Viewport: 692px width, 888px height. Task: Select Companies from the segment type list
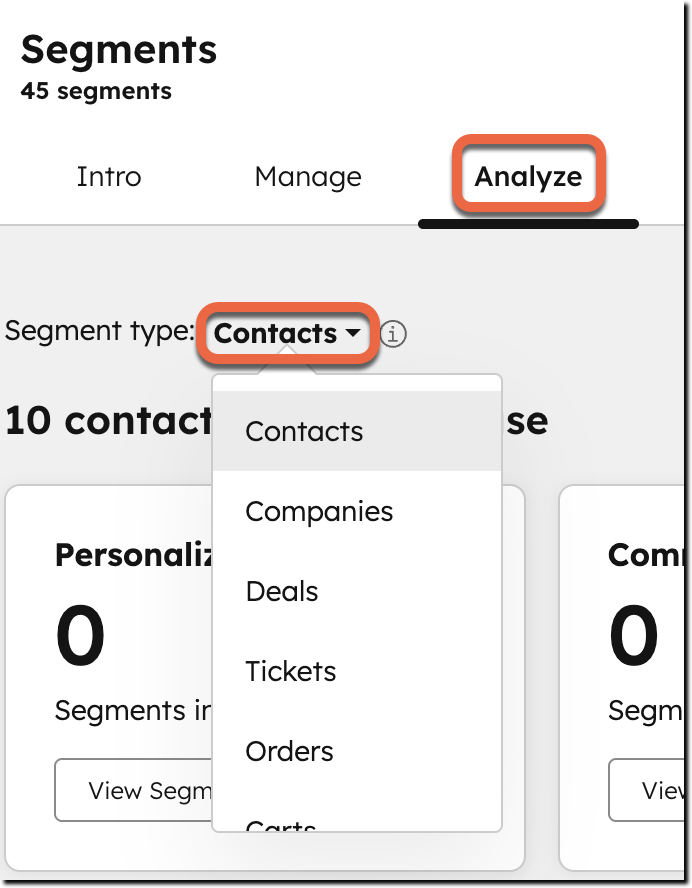[319, 511]
